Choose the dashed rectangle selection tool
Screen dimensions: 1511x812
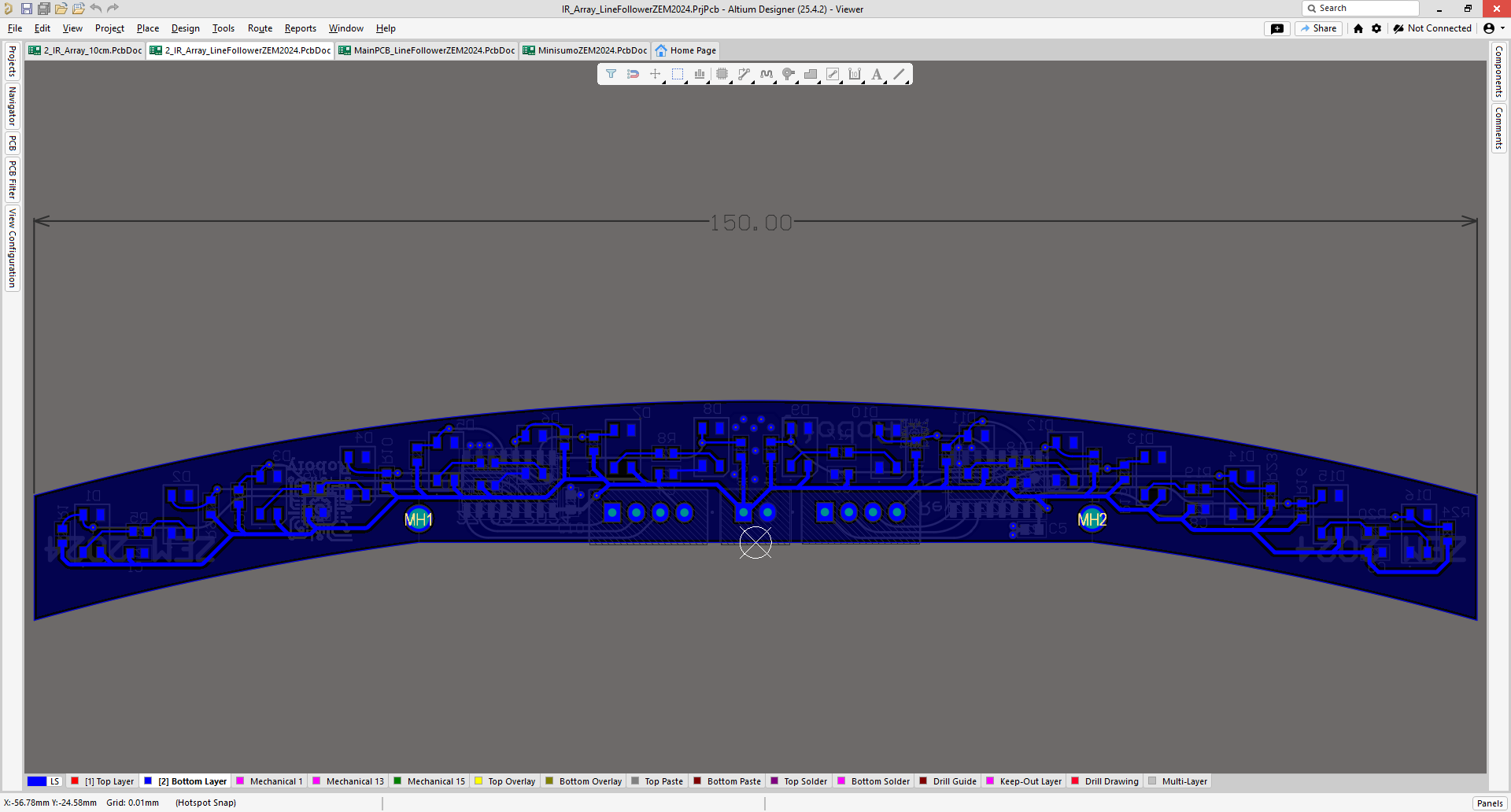coord(678,74)
